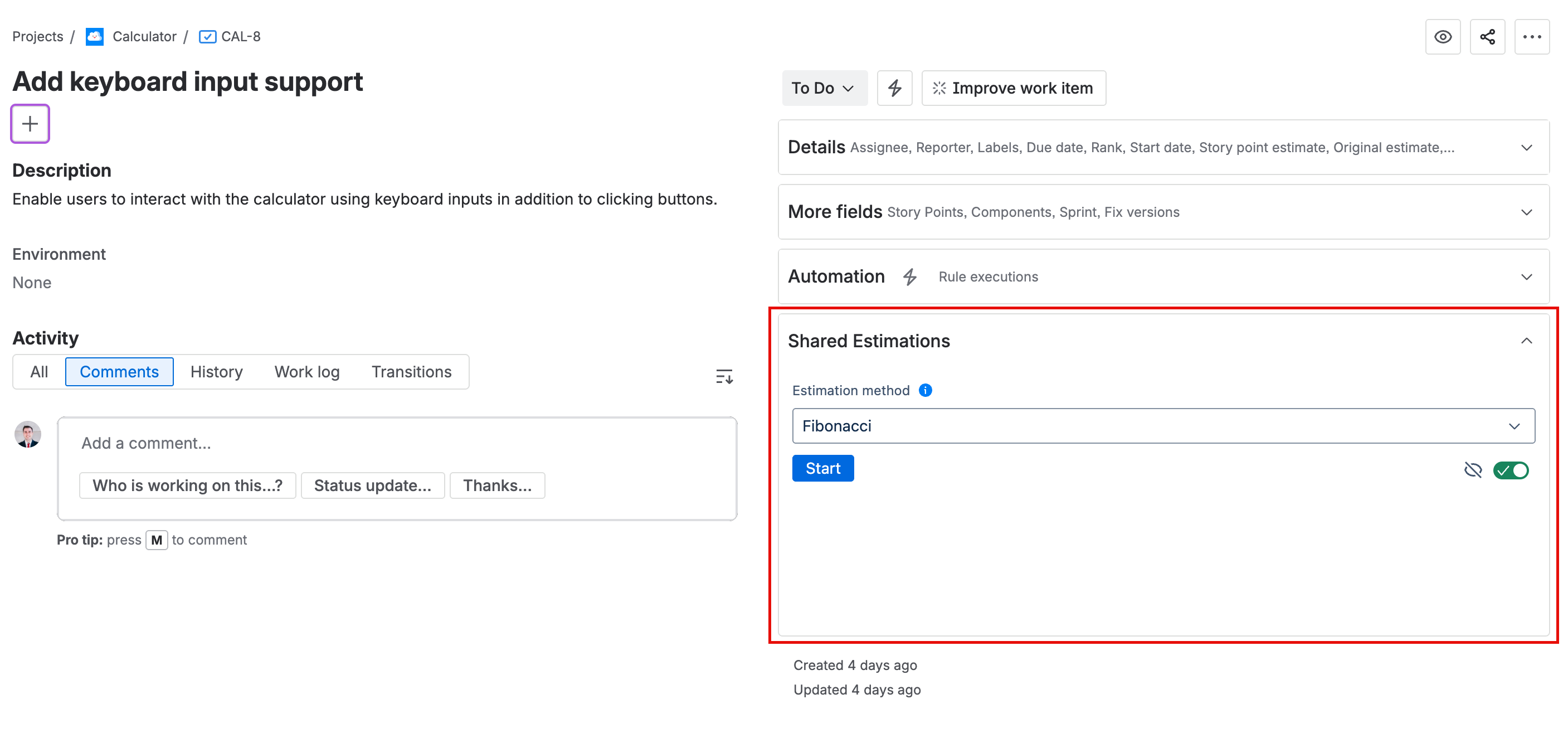Screen dimensions: 1568x738
Task: Expand the Details section
Action: tap(1527, 147)
